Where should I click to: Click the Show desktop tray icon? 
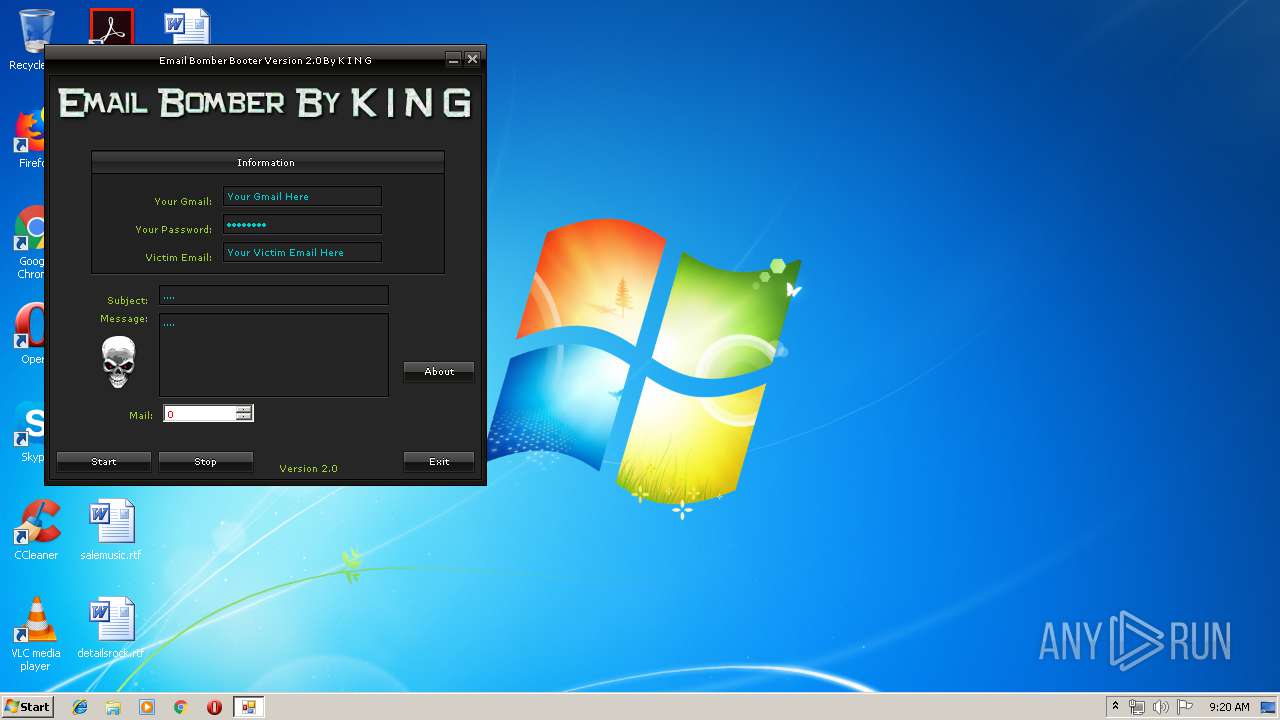point(1268,707)
